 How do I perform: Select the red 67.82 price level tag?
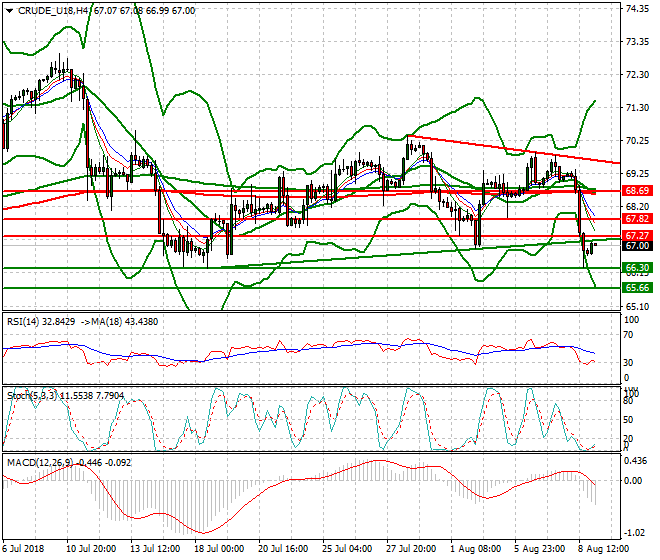click(637, 218)
